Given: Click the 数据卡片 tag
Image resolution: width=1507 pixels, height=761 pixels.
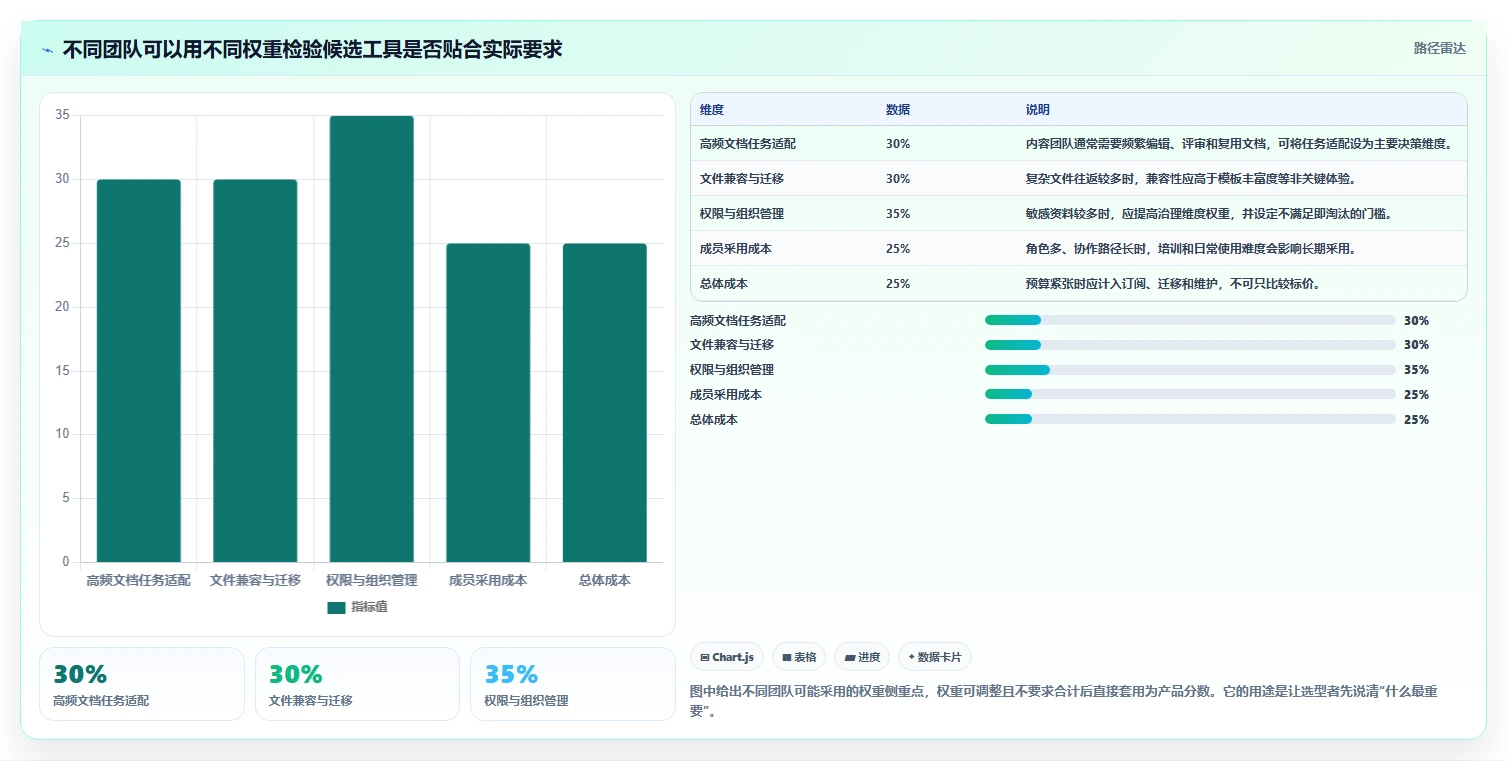Looking at the screenshot, I should [935, 657].
